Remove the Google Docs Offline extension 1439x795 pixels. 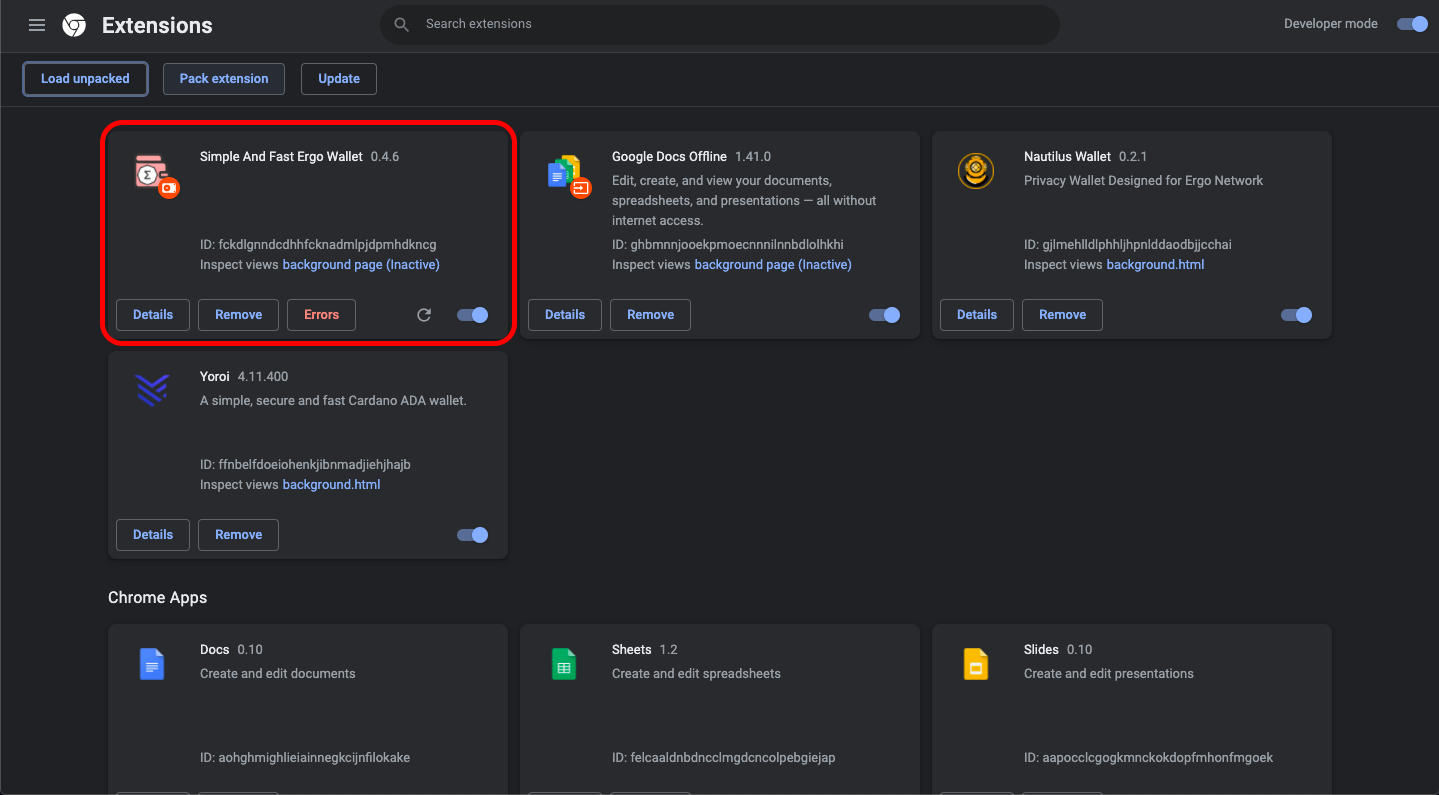pos(651,315)
